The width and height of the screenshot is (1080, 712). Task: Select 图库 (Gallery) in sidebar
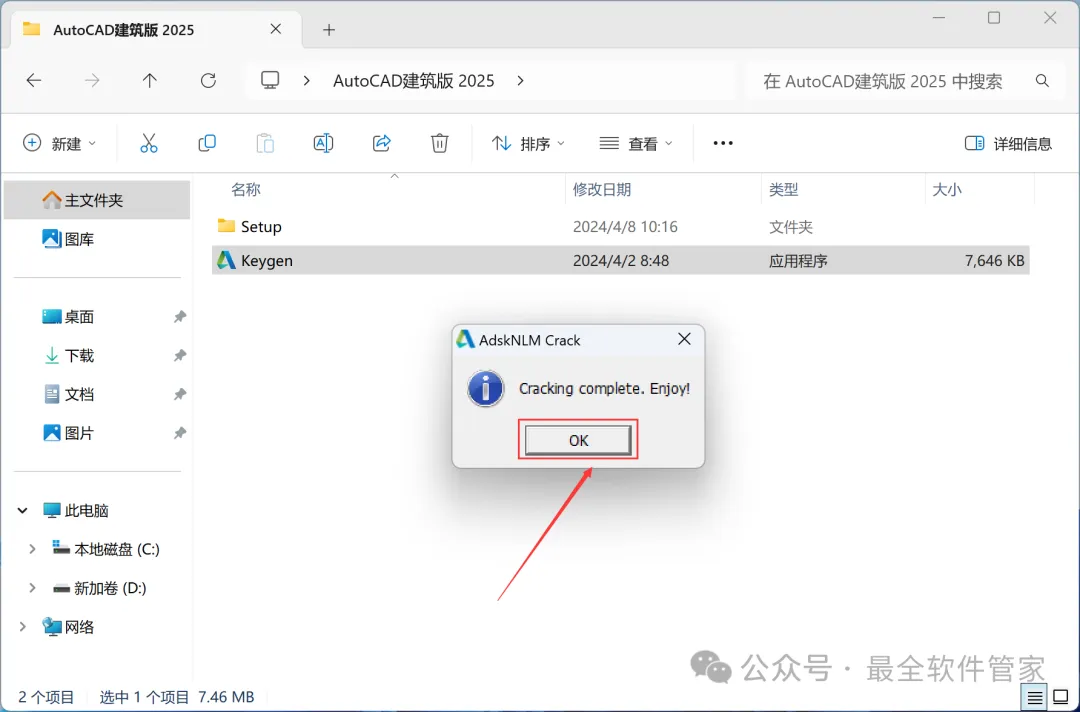pos(96,239)
